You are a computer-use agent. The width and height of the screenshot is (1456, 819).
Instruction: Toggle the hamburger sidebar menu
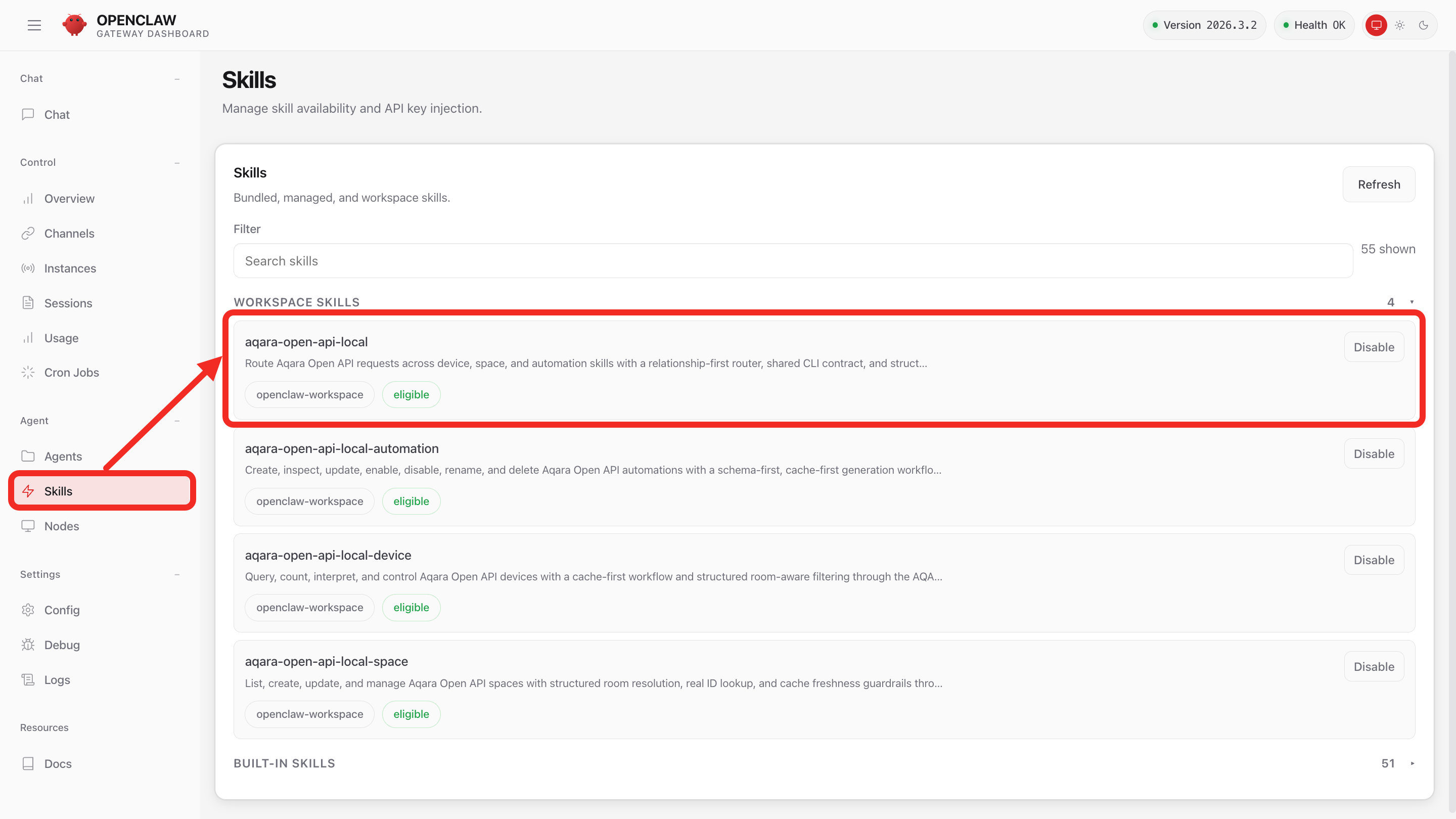pos(34,25)
